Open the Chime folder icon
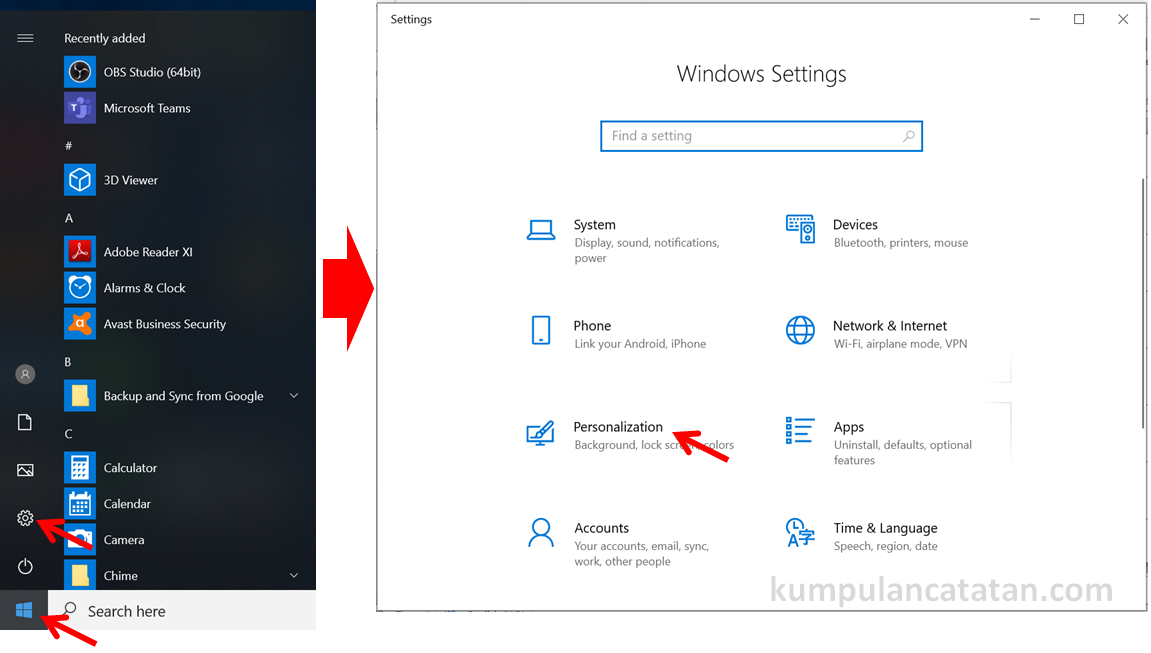Image resolution: width=1151 pixels, height=653 pixels. pyautogui.click(x=79, y=575)
